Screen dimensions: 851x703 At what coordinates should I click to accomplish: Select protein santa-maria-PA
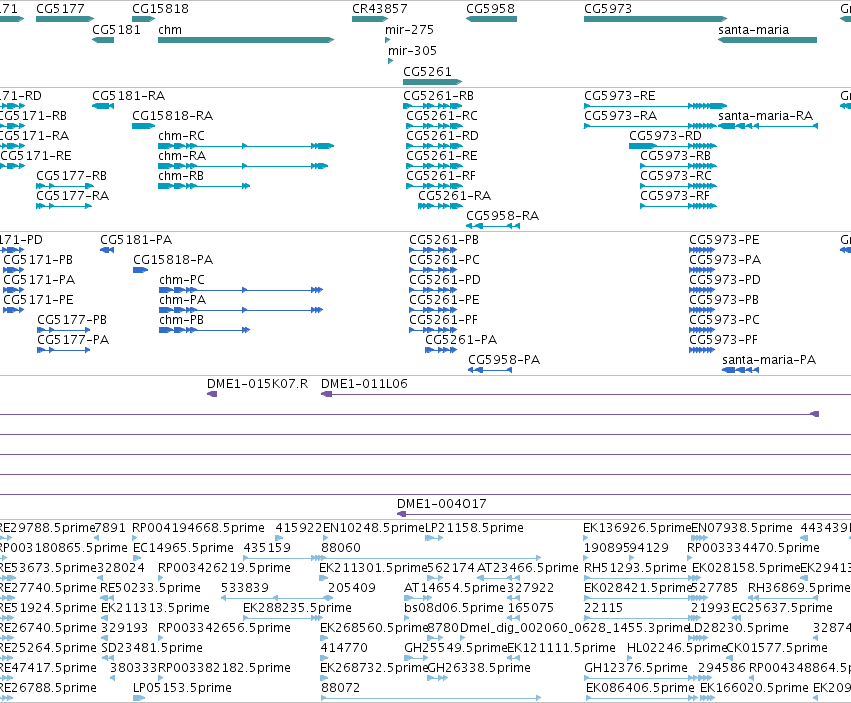pos(740,371)
